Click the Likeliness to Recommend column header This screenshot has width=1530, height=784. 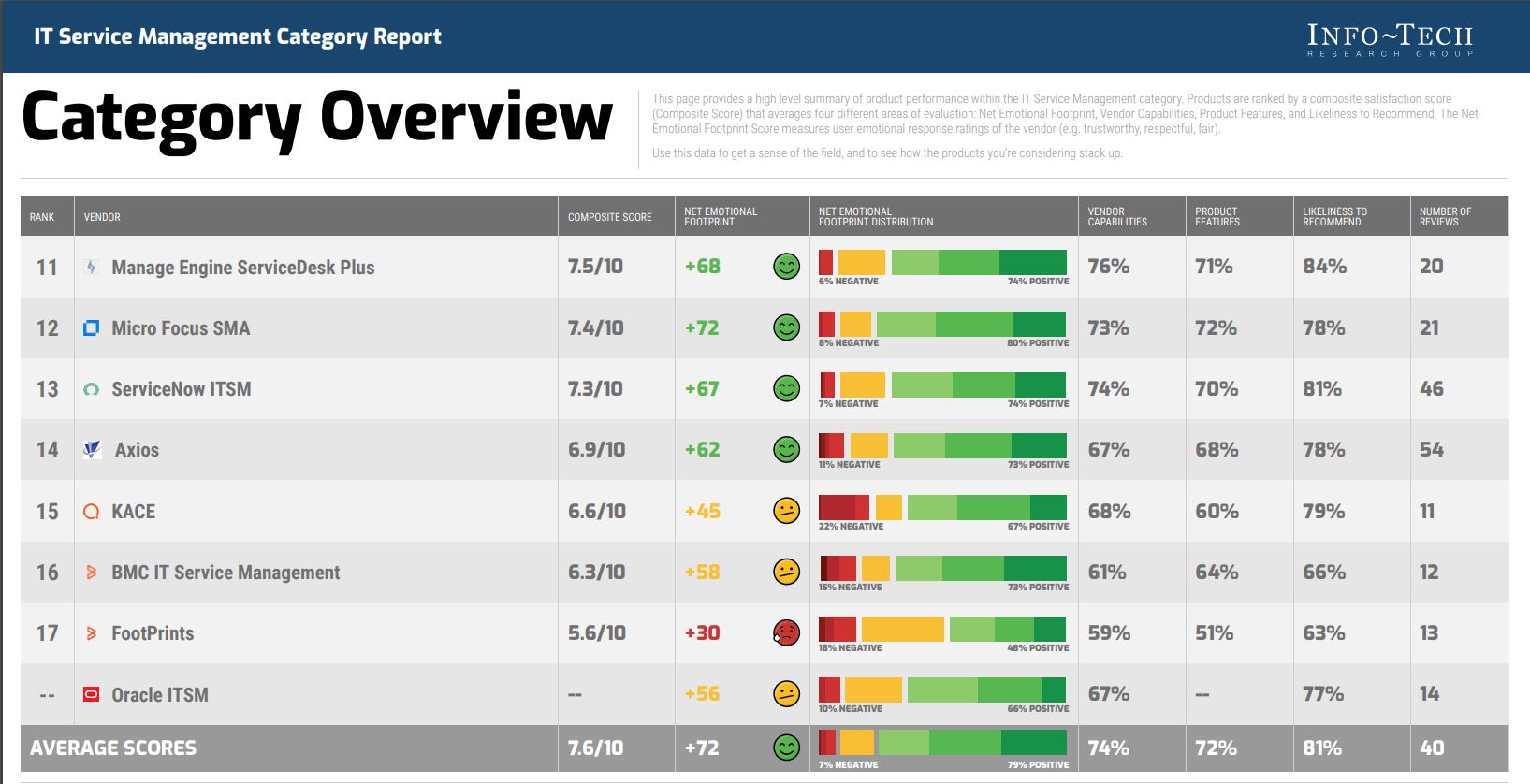point(1334,217)
